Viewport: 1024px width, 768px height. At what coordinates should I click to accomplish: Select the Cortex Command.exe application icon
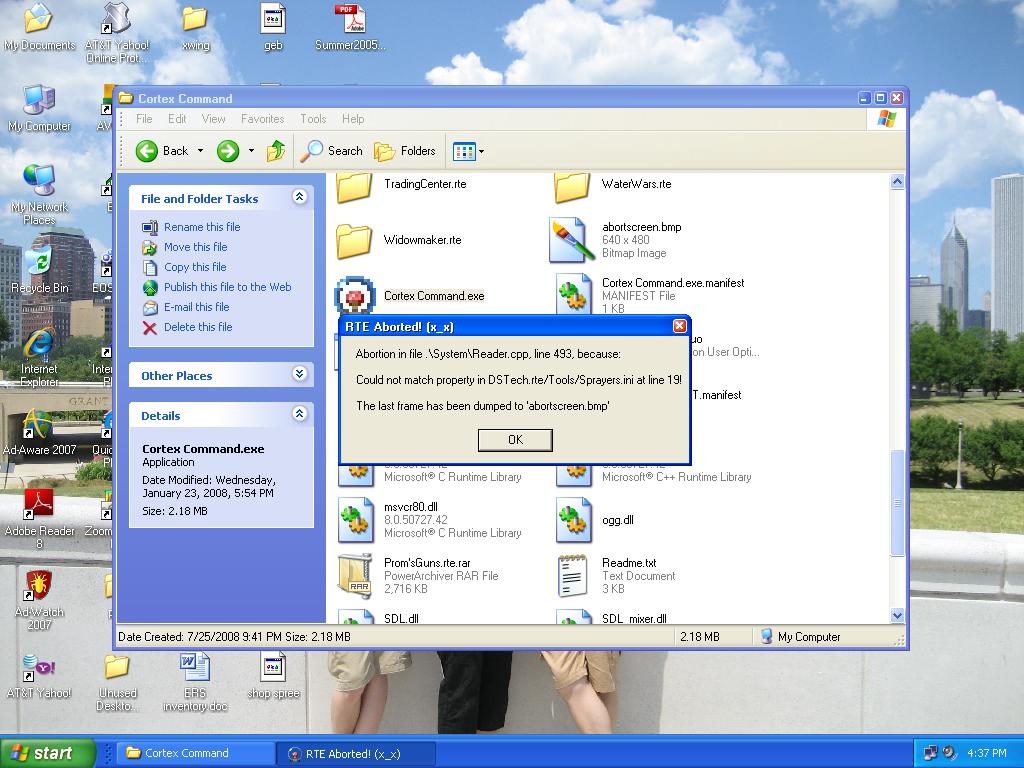click(x=354, y=296)
